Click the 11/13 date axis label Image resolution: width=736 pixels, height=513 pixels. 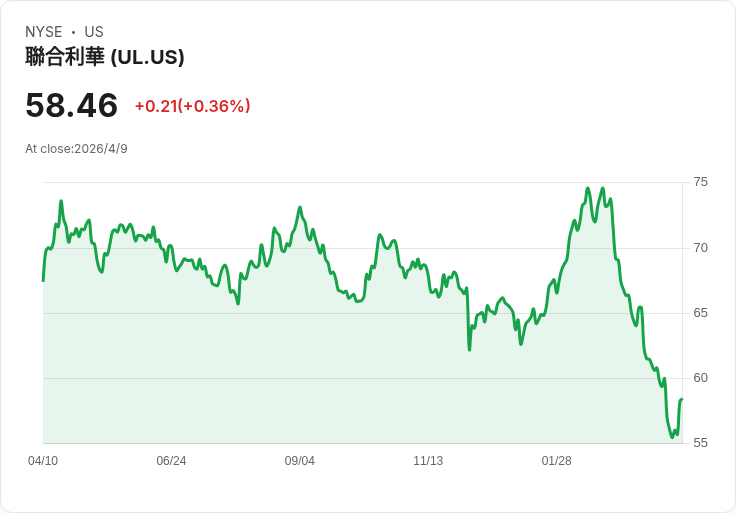coord(428,461)
